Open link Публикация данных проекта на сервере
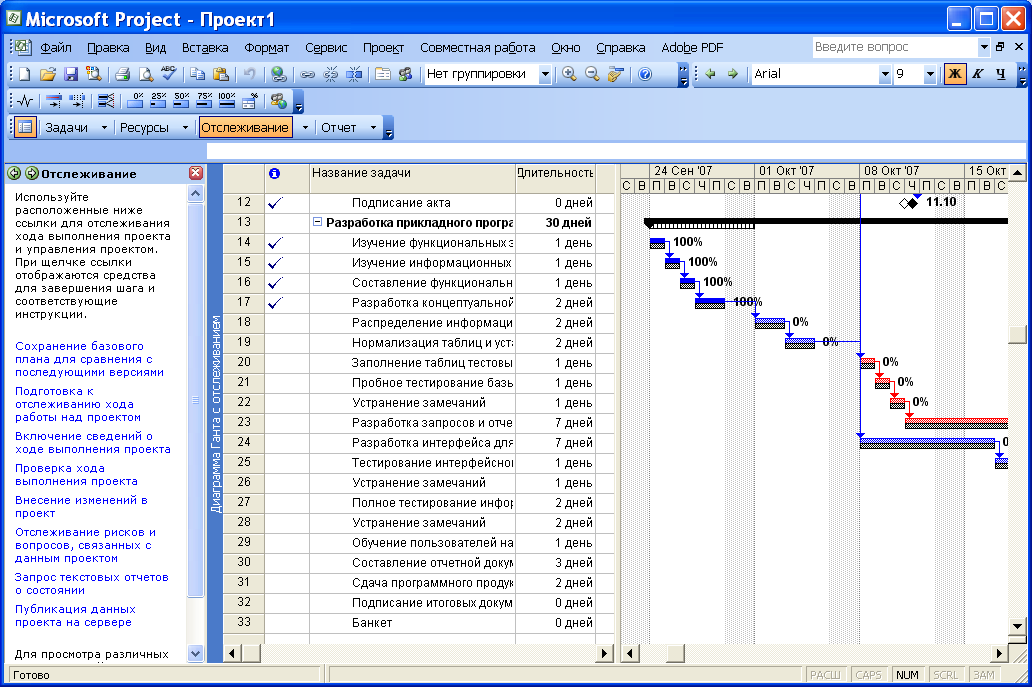 [x=75, y=616]
